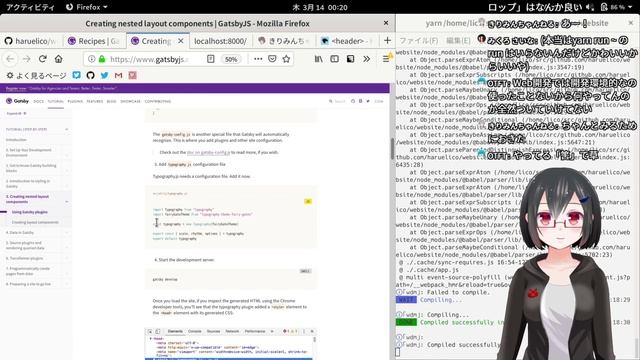Click the green padlock security icon
Viewport: 640px width, 360px height.
click(102, 59)
